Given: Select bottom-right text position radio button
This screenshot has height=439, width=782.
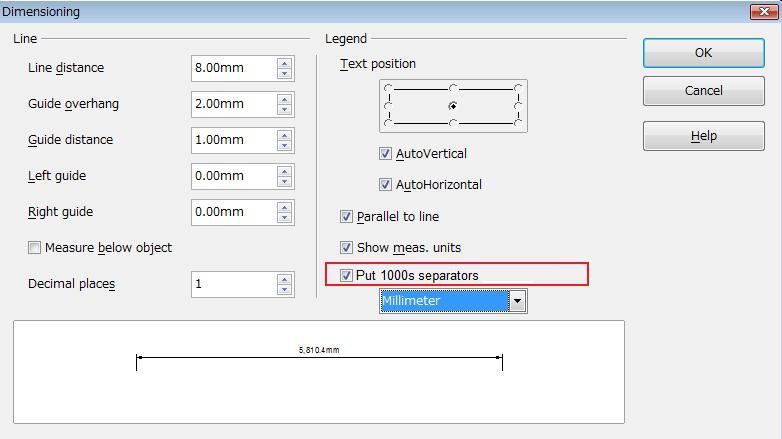Looking at the screenshot, I should point(518,123).
